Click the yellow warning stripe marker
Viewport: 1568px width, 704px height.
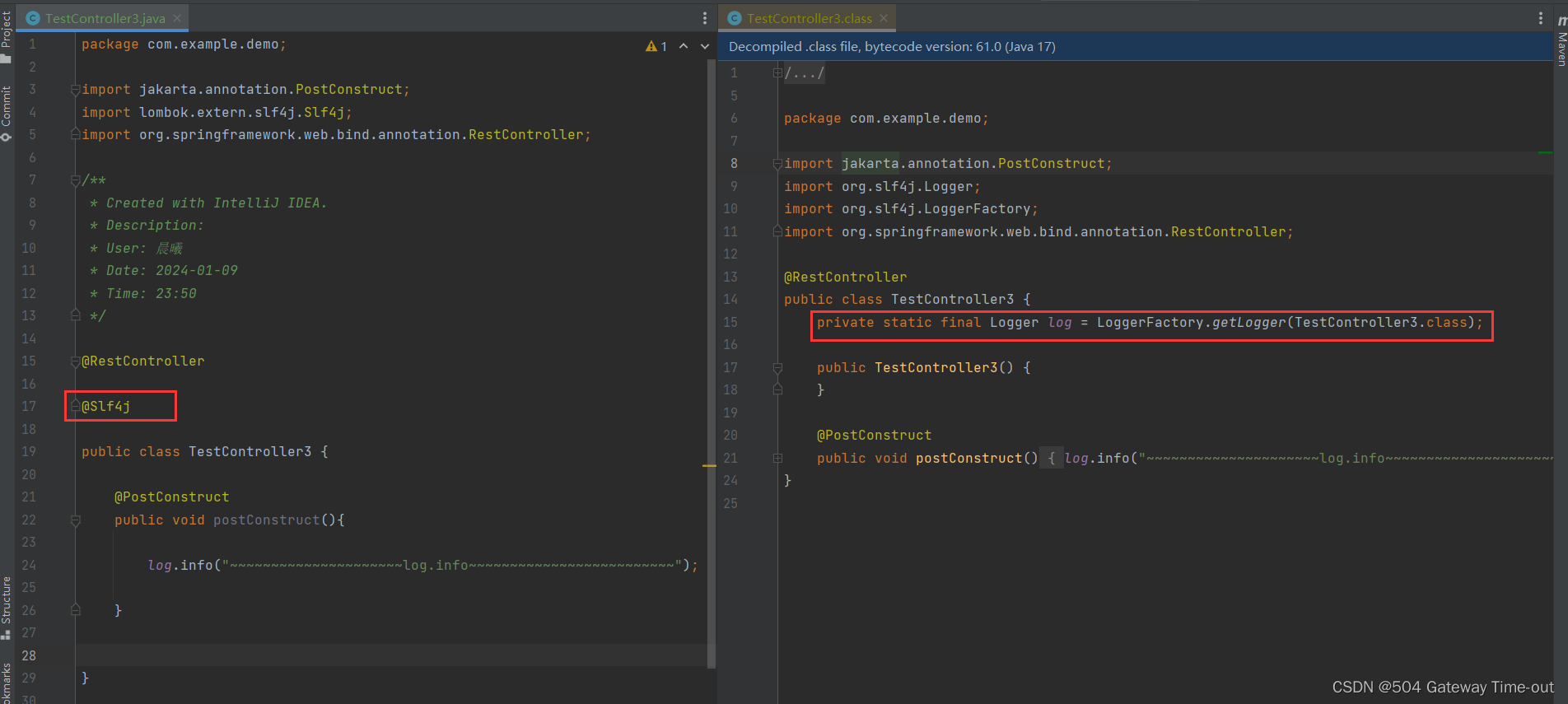point(709,466)
